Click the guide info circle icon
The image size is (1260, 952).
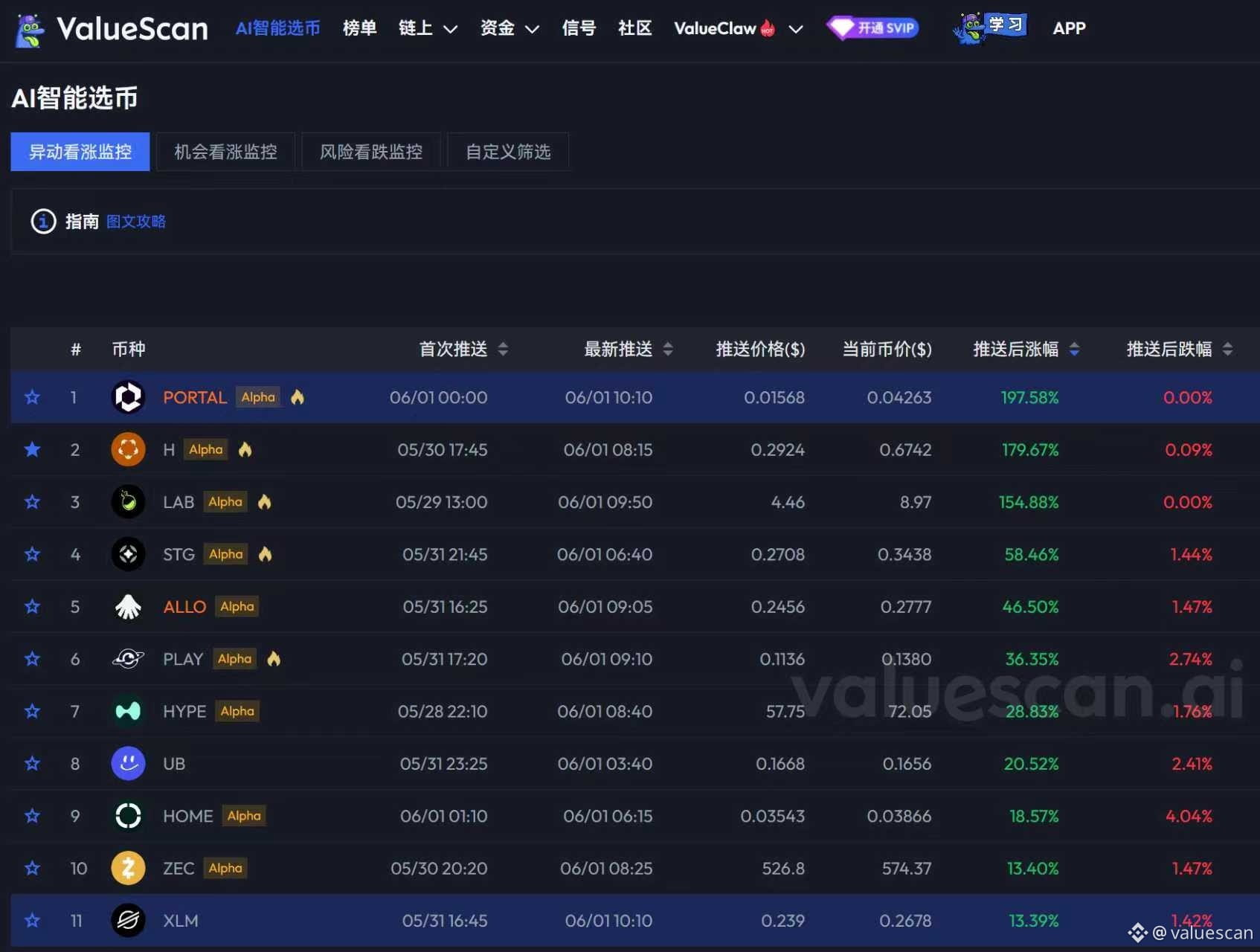click(x=43, y=222)
